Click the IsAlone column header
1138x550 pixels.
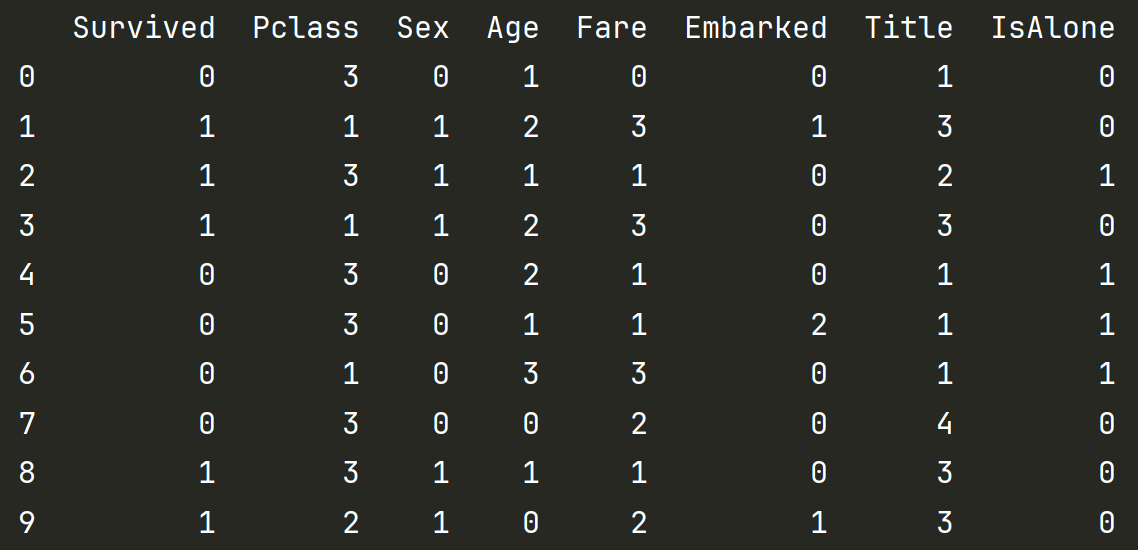click(x=1052, y=28)
